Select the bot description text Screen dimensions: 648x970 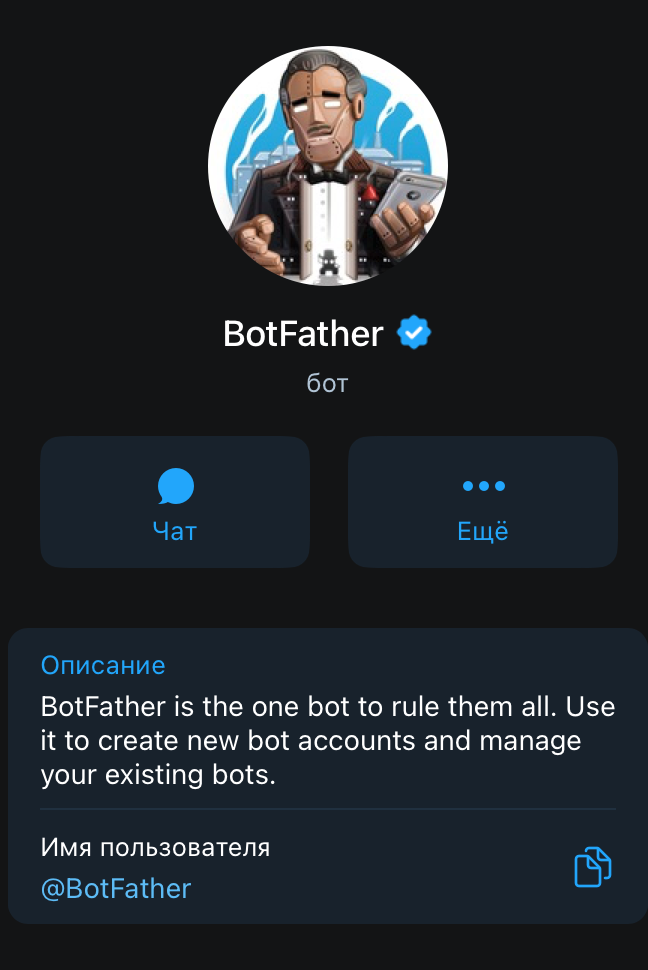(x=325, y=740)
